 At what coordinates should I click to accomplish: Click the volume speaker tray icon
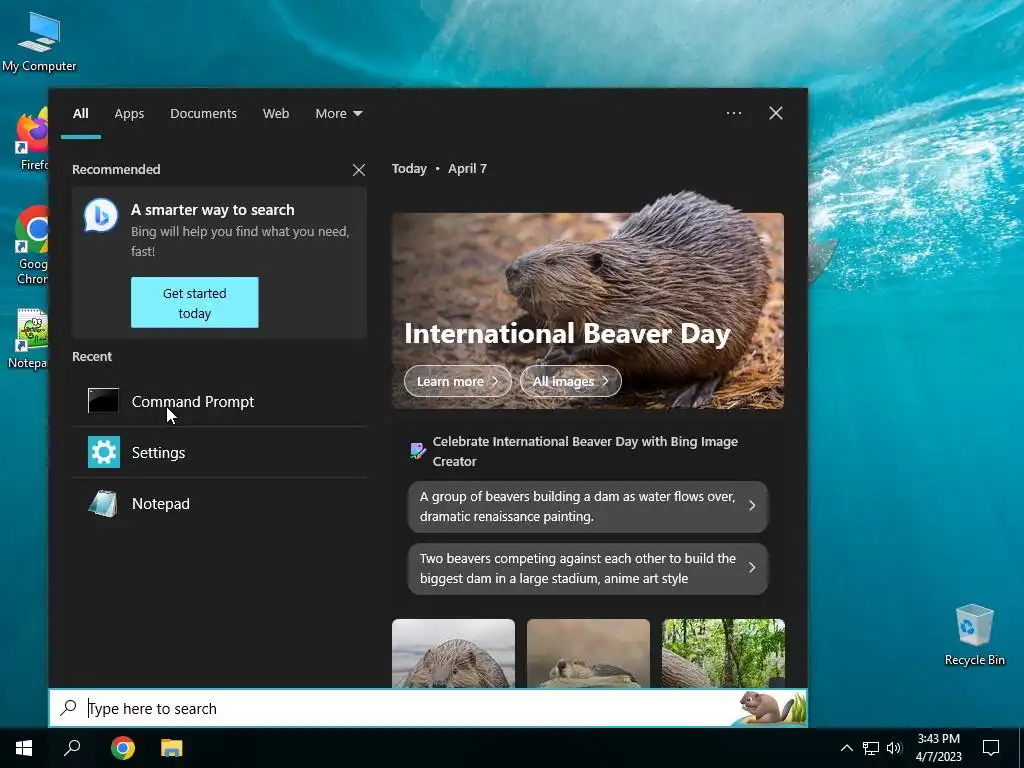[x=894, y=748]
